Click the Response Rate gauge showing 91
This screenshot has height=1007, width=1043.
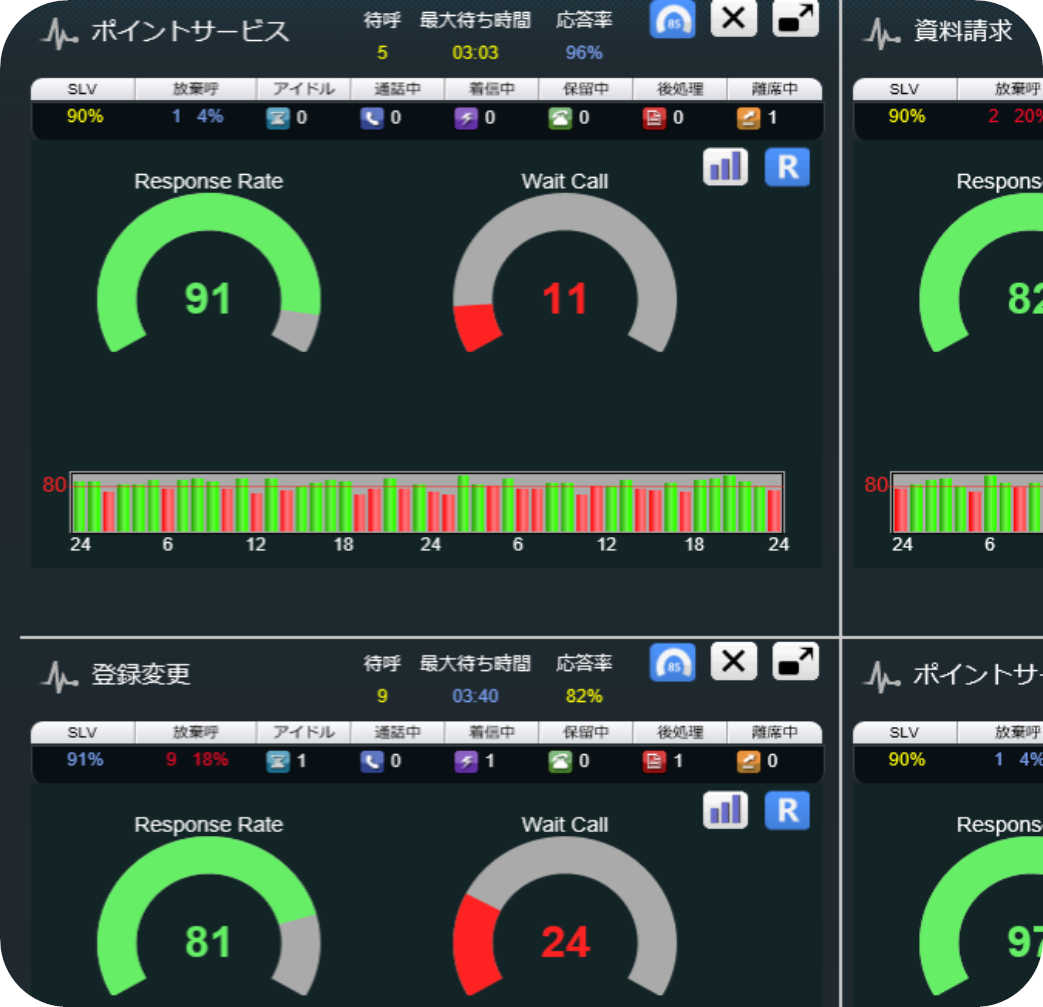(209, 273)
